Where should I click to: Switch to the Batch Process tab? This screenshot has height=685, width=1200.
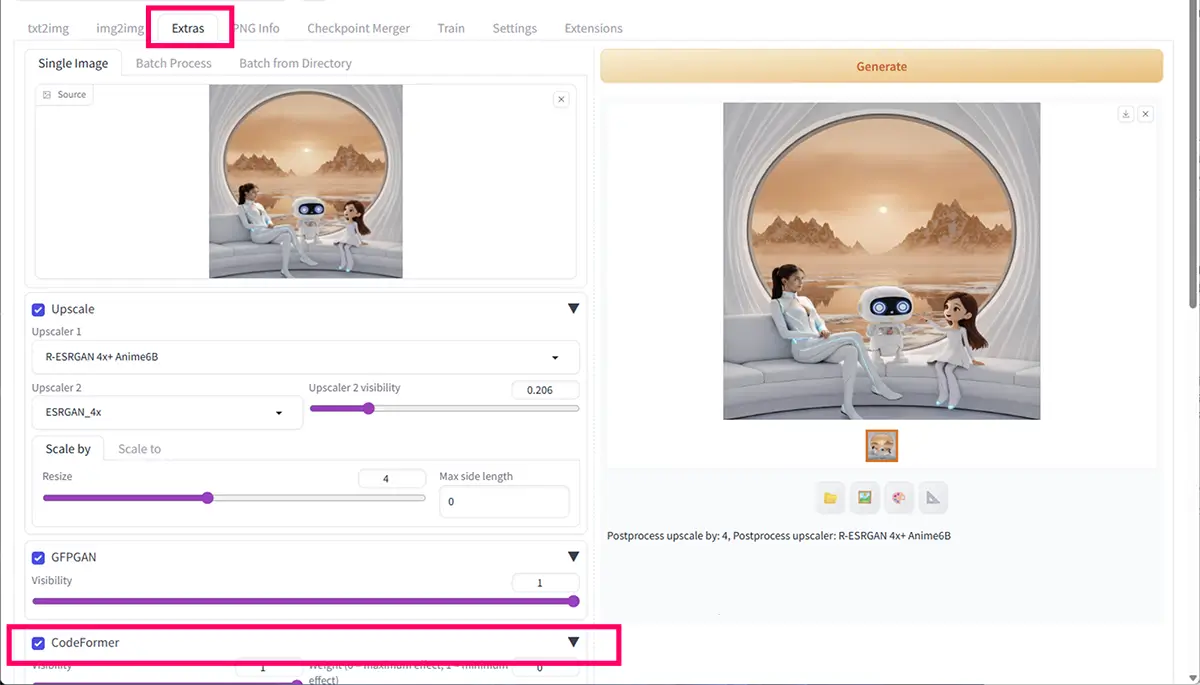[173, 63]
